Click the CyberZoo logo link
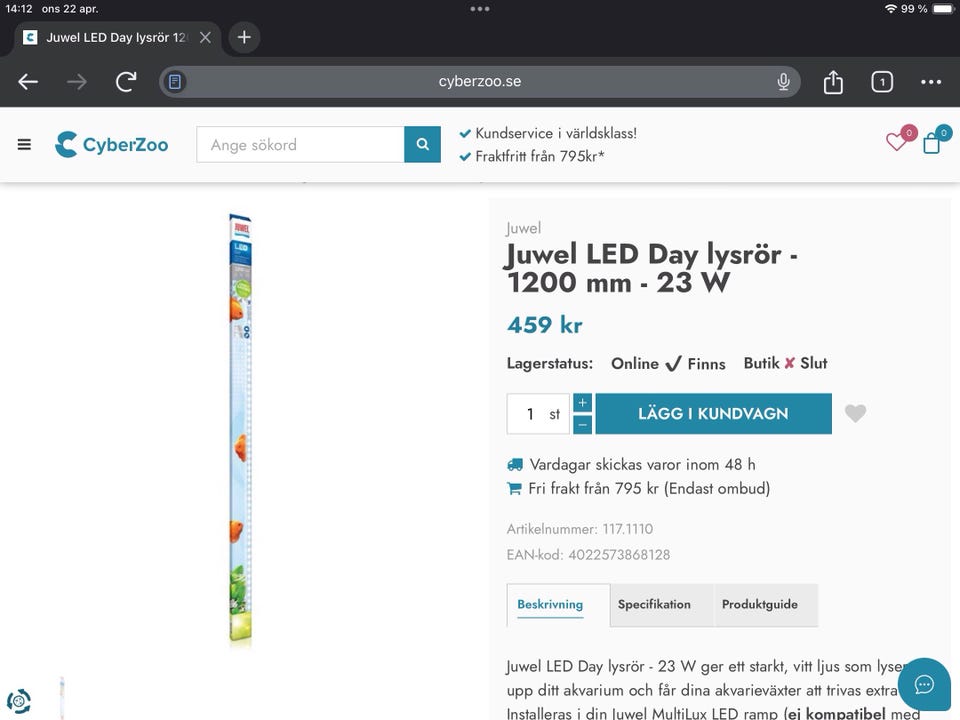960x720 pixels. pyautogui.click(x=112, y=145)
